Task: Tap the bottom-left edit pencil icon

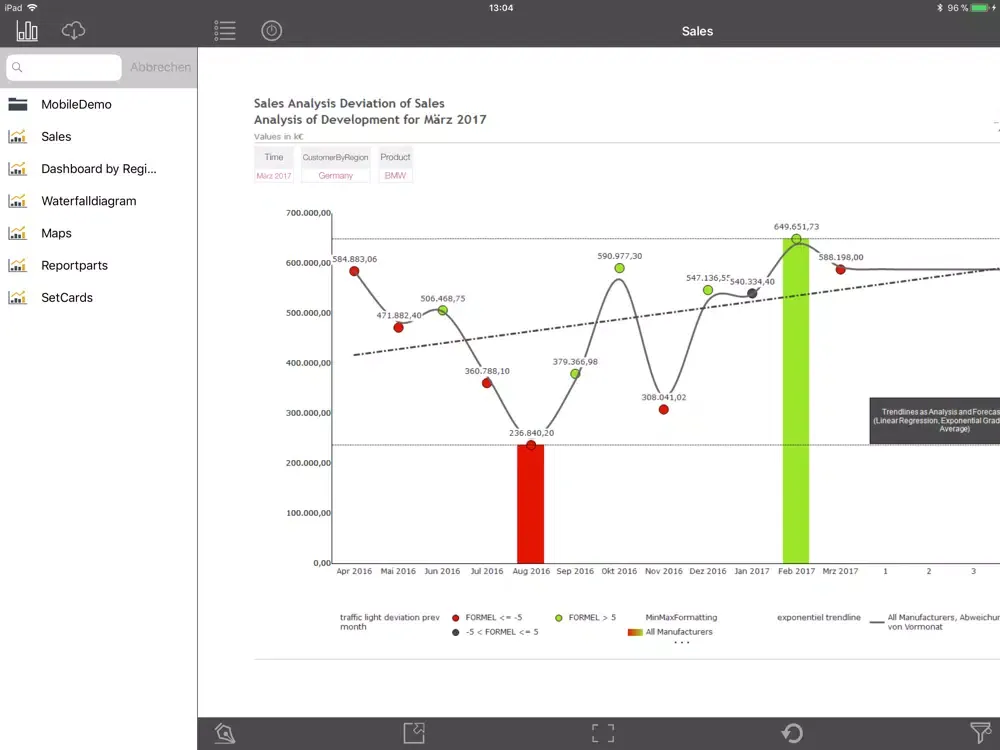Action: [x=224, y=733]
